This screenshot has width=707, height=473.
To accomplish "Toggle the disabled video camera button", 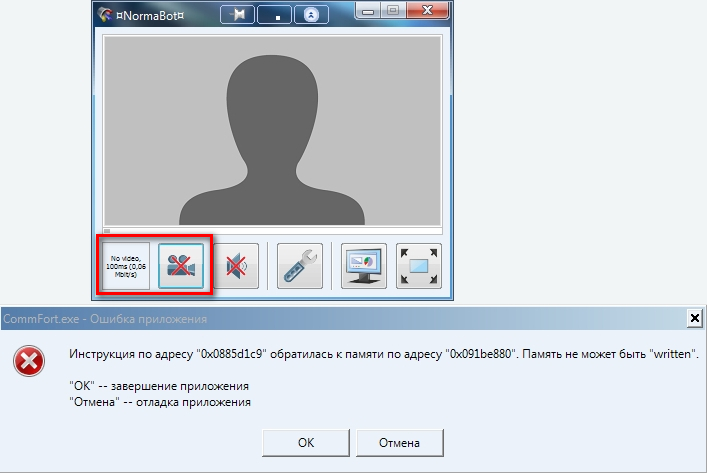I will pyautogui.click(x=181, y=266).
